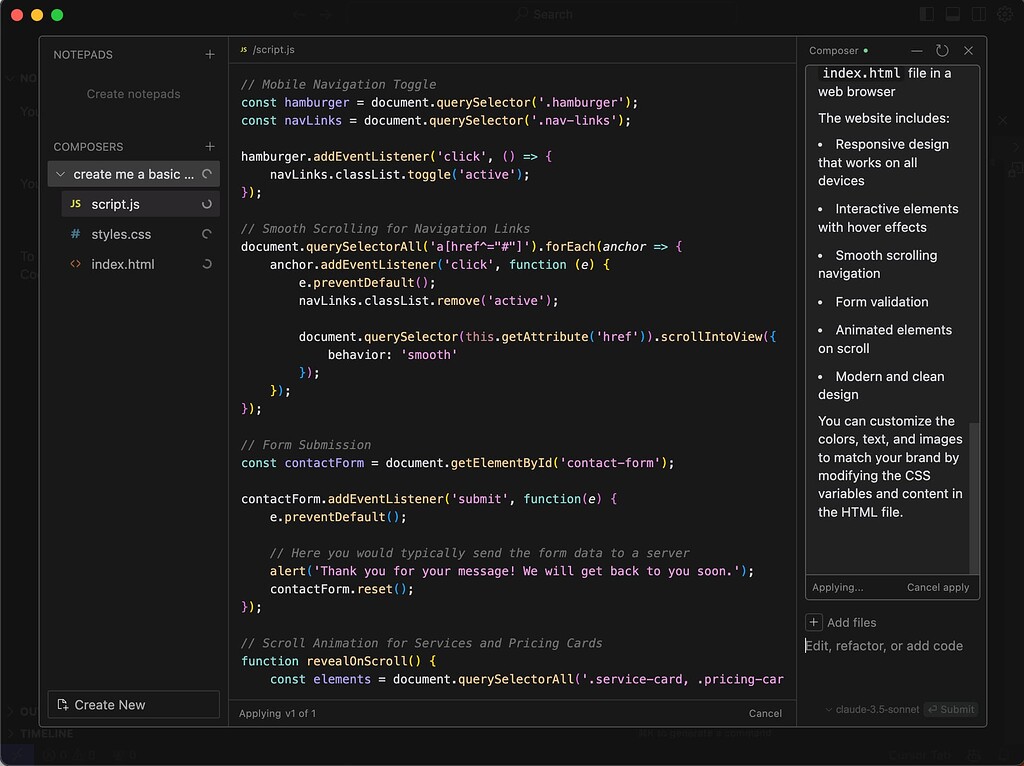Click 'Cancel apply' in the Composer panel
This screenshot has height=766, width=1024.
[x=937, y=587]
